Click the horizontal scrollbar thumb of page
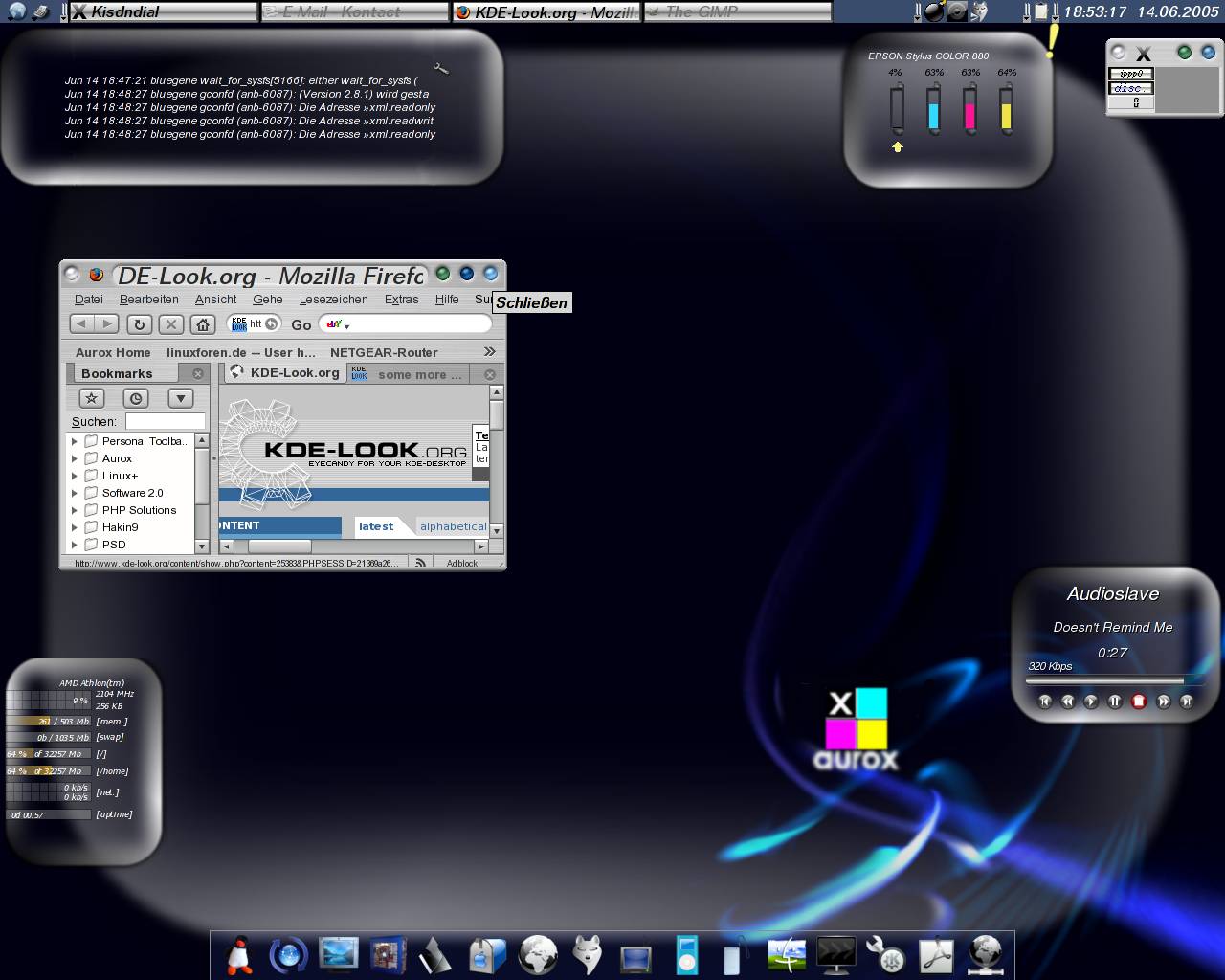1225x980 pixels. [x=279, y=546]
